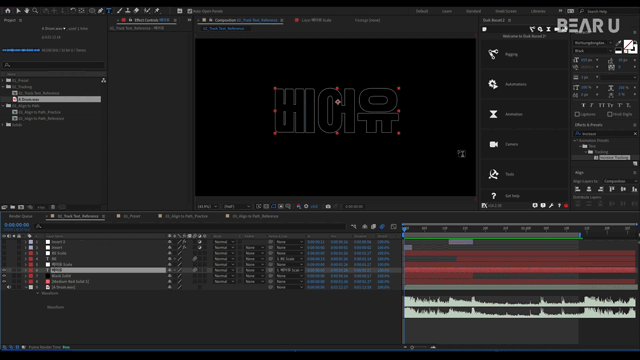The height and width of the screenshot is (360, 640).
Task: Clear the Effects & Presets search
Action: (x=636, y=133)
